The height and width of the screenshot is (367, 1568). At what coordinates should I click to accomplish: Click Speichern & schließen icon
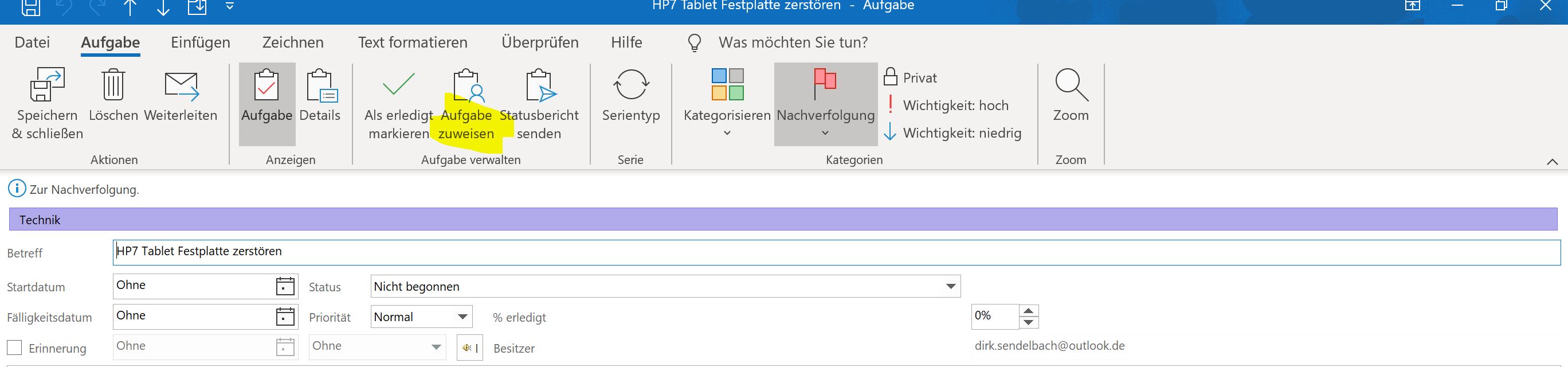tap(48, 85)
